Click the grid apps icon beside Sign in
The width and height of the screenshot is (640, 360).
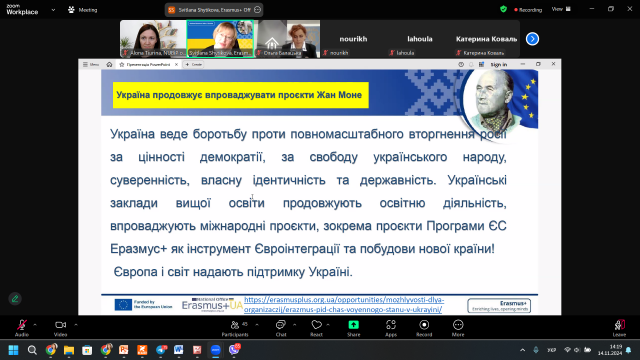481,64
